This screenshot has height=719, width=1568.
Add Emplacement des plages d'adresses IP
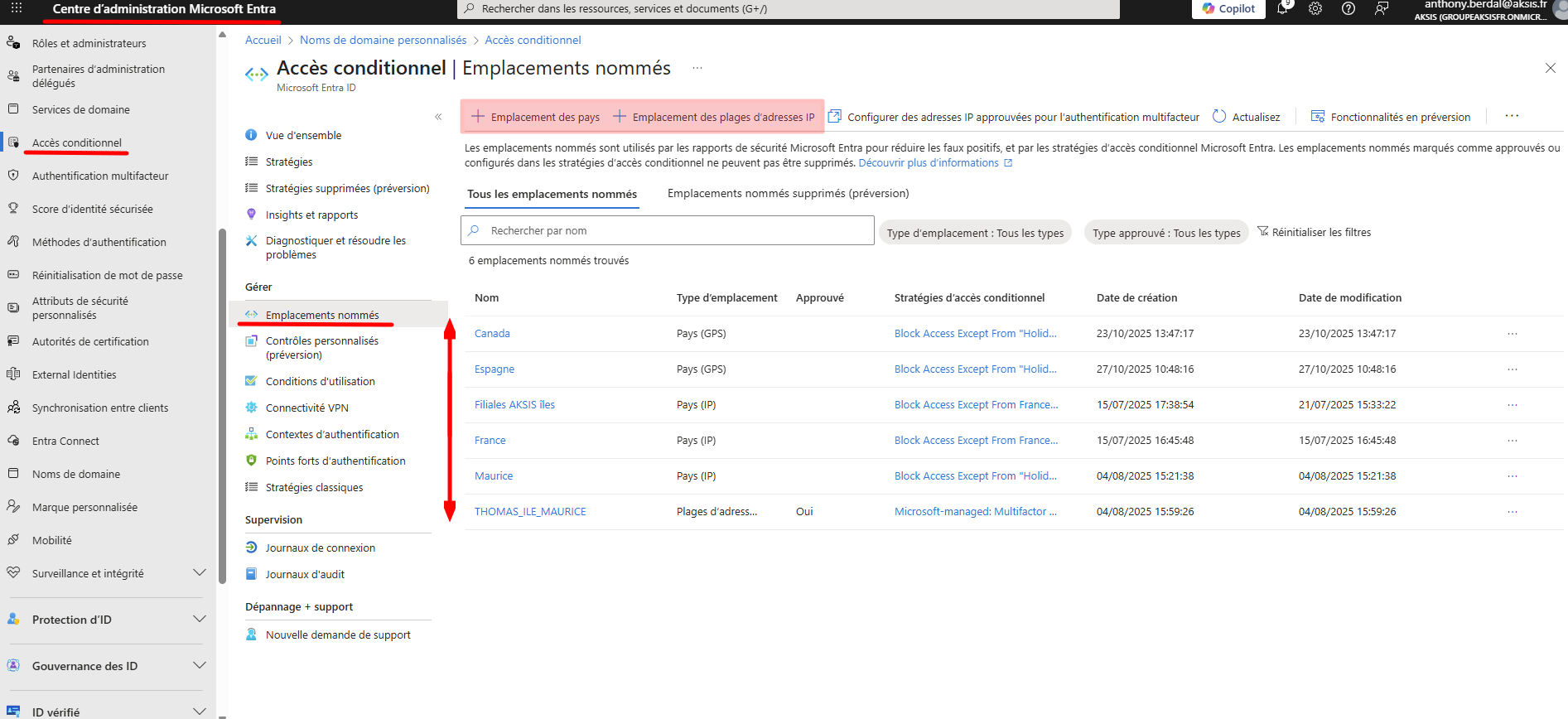(x=714, y=117)
